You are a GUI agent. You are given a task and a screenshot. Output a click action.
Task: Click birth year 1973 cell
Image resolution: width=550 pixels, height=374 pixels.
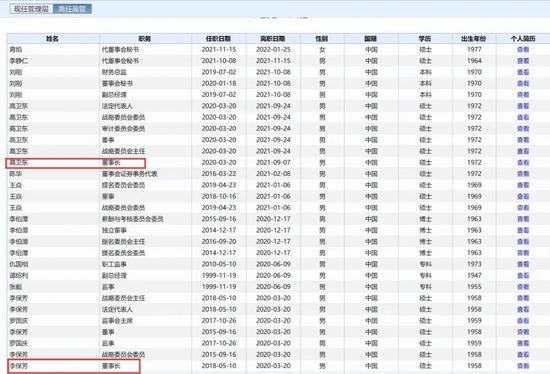coord(474,264)
